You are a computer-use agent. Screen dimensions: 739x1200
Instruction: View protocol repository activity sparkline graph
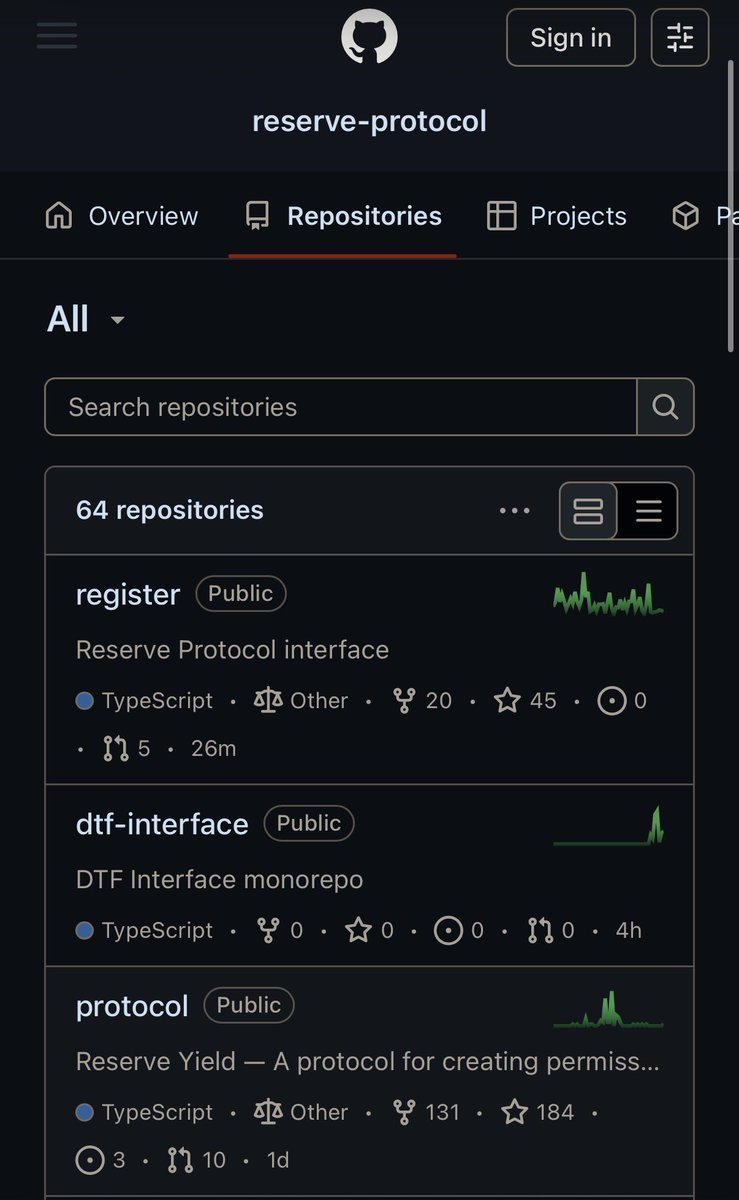click(608, 1008)
